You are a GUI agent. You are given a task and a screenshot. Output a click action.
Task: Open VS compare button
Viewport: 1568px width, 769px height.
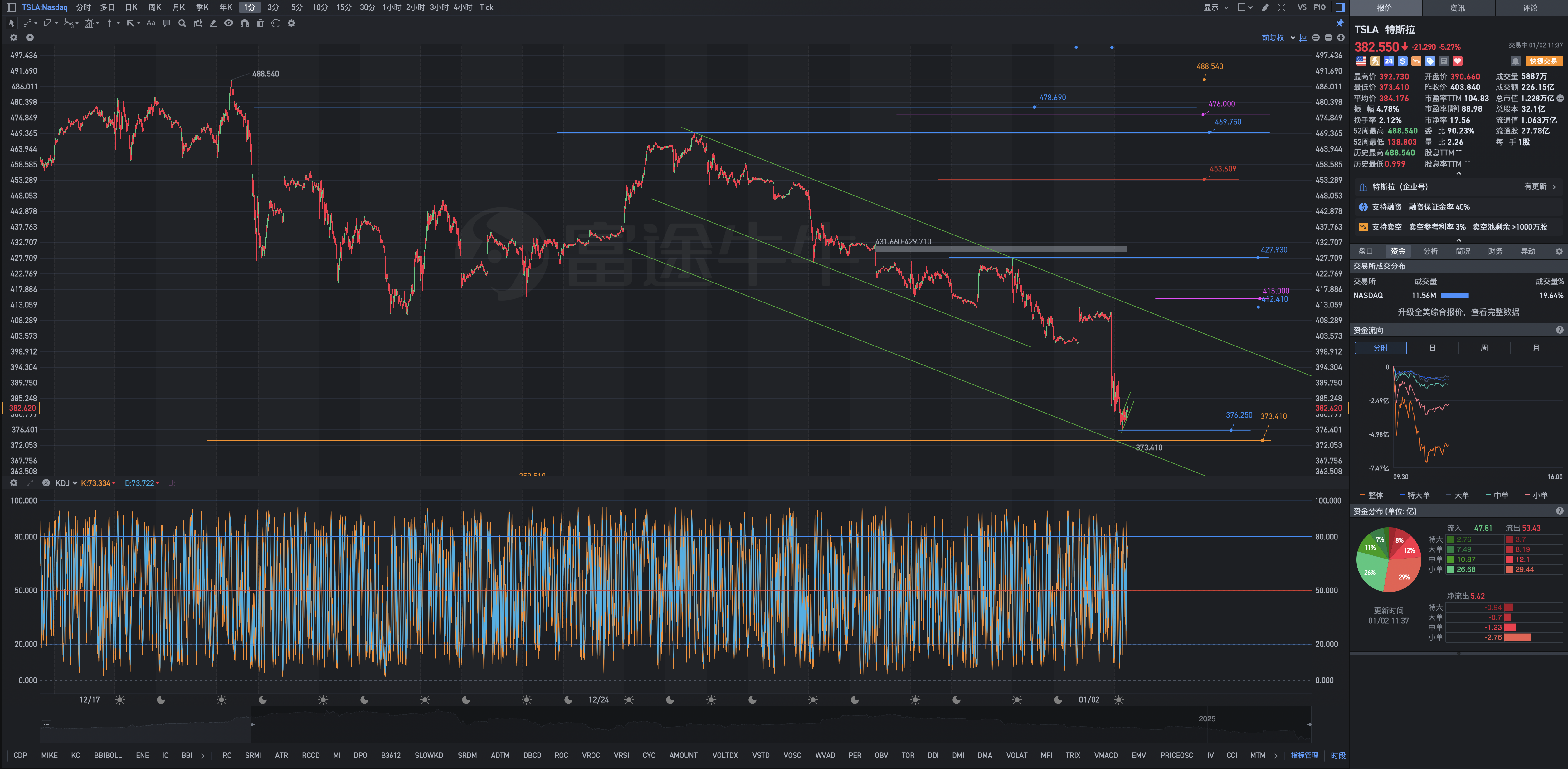[1302, 7]
